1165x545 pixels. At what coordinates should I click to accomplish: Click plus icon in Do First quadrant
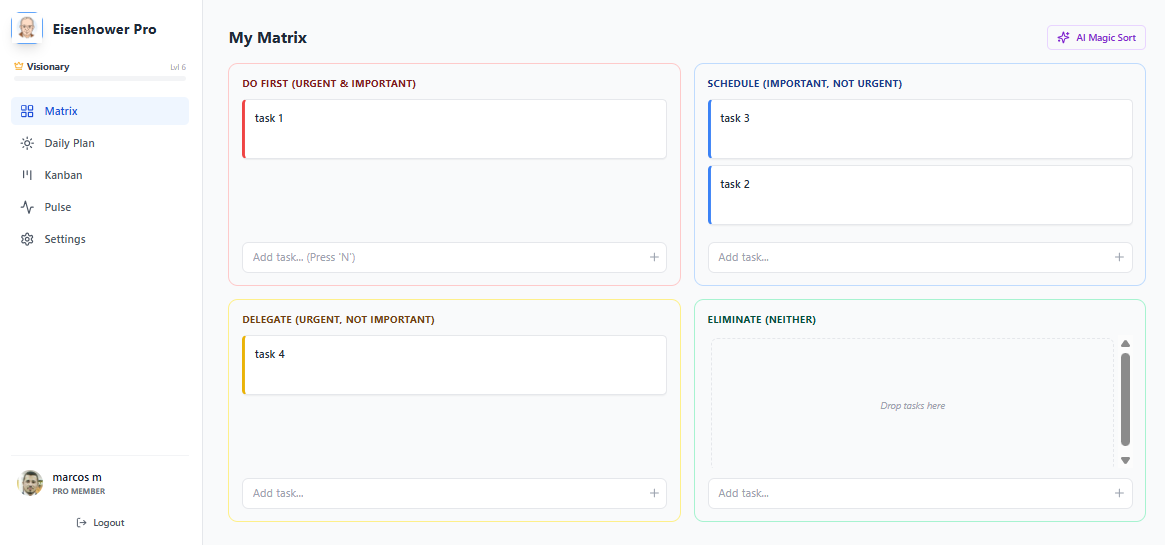click(x=654, y=257)
